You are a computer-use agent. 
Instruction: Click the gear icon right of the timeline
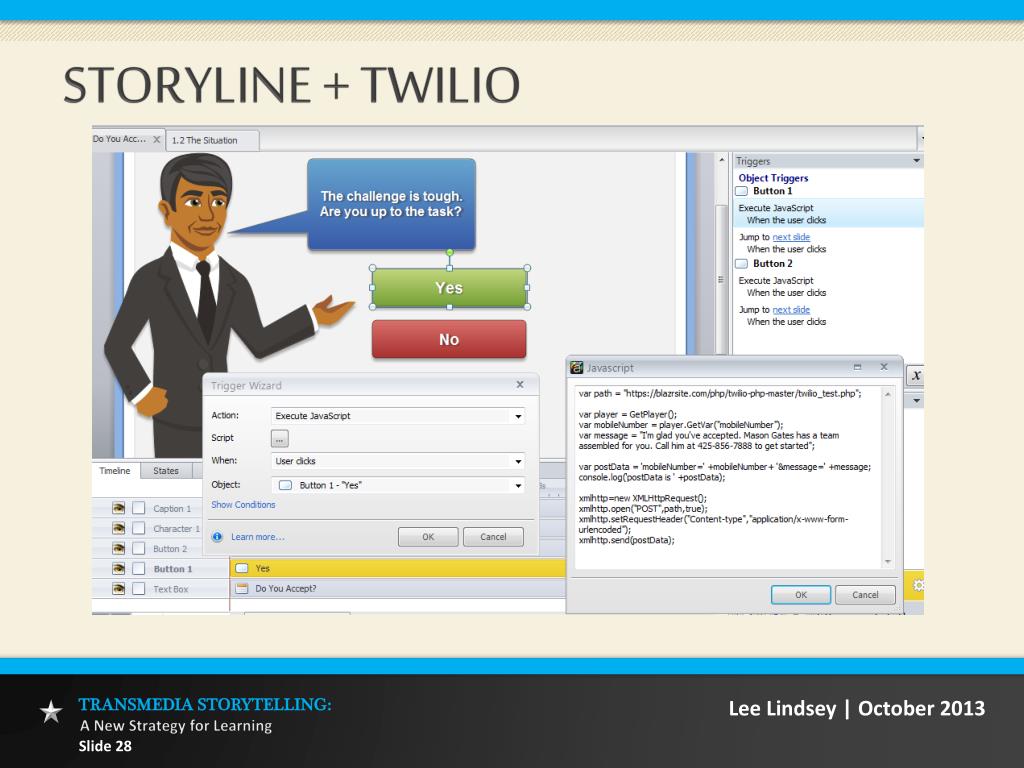point(918,584)
